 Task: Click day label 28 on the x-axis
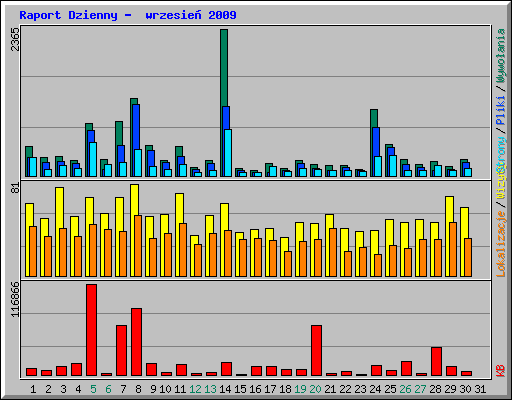(435, 389)
